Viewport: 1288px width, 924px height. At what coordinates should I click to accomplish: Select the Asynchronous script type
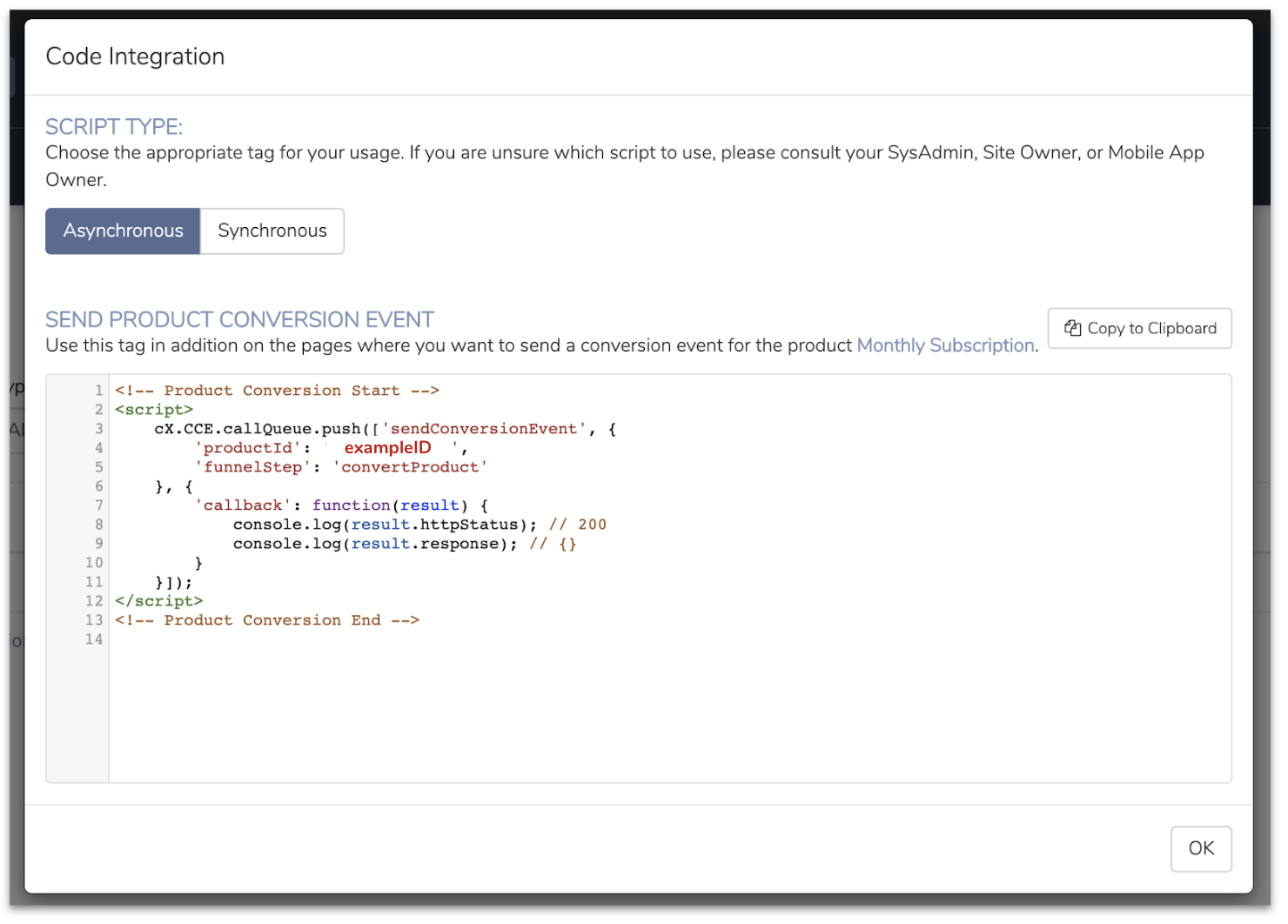(x=123, y=231)
